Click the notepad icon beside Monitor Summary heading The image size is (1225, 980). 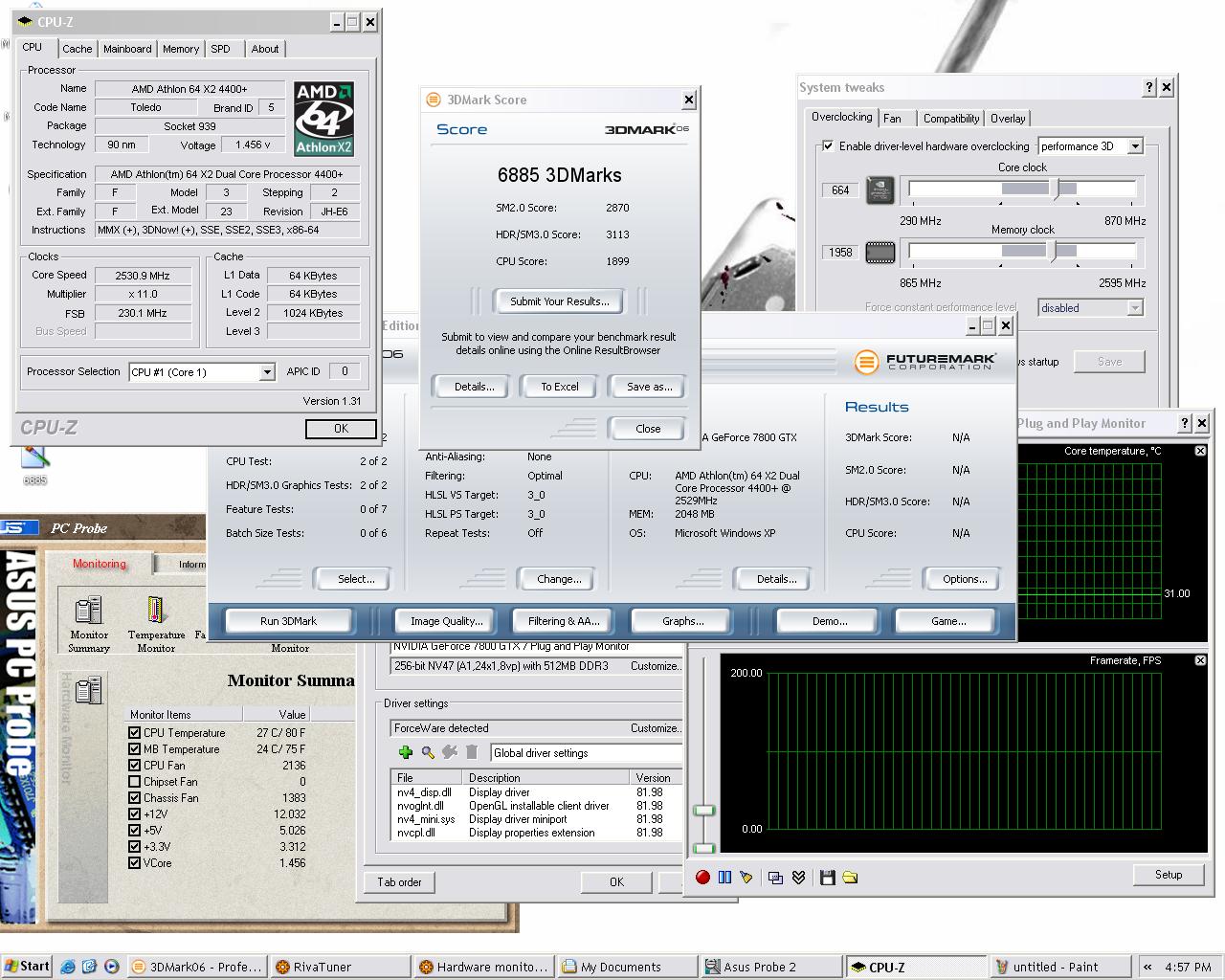click(88, 690)
